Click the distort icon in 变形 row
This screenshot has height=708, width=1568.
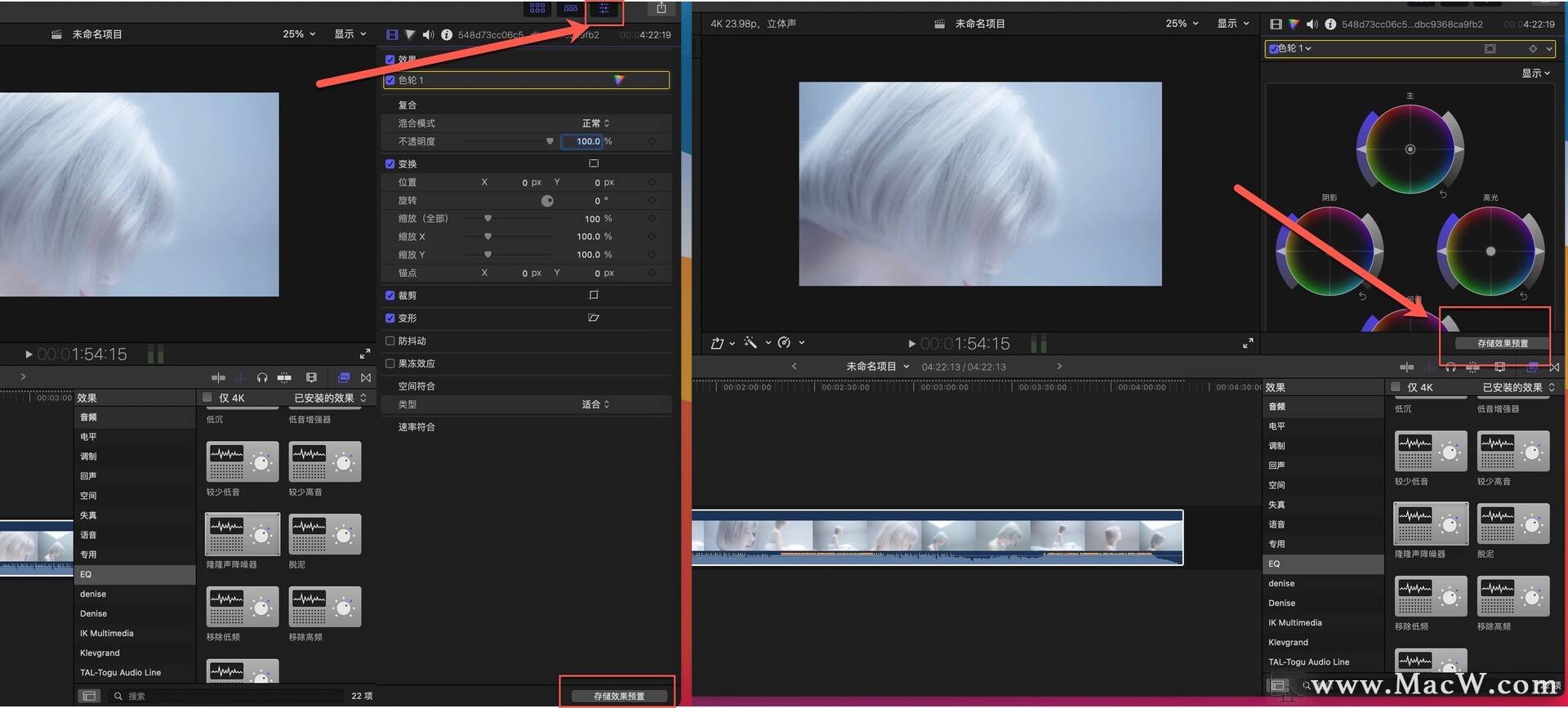click(x=594, y=318)
